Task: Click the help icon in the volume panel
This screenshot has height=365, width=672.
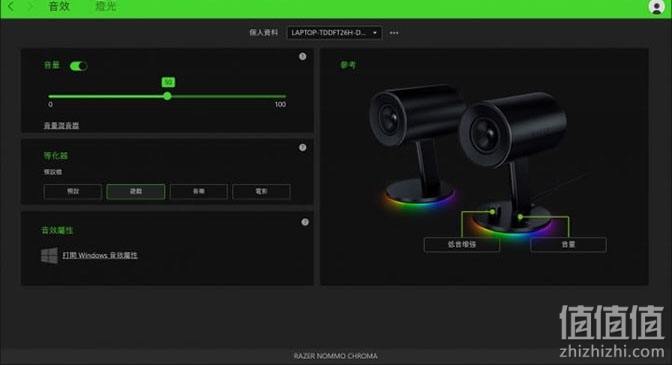Action: click(303, 57)
